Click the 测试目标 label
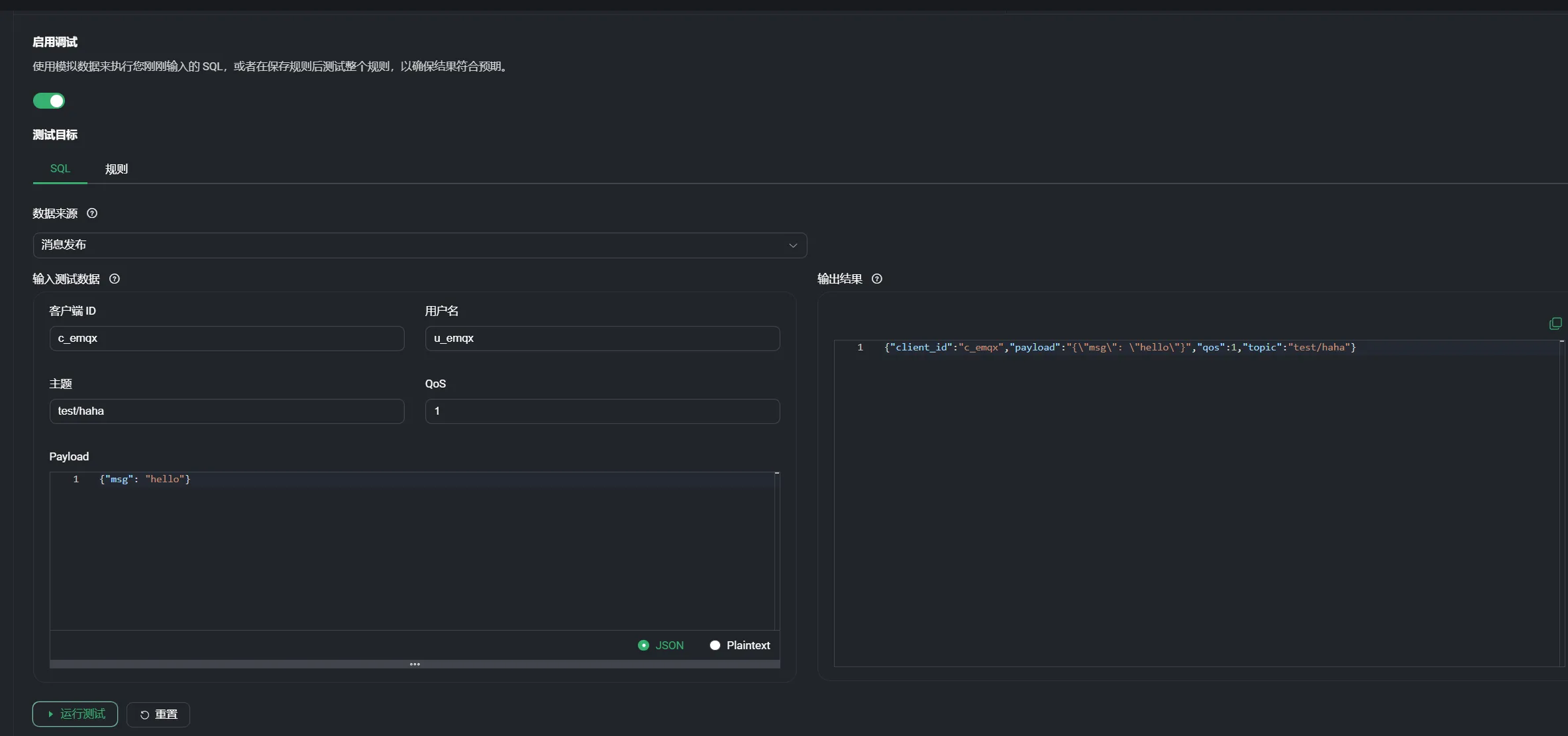 55,134
